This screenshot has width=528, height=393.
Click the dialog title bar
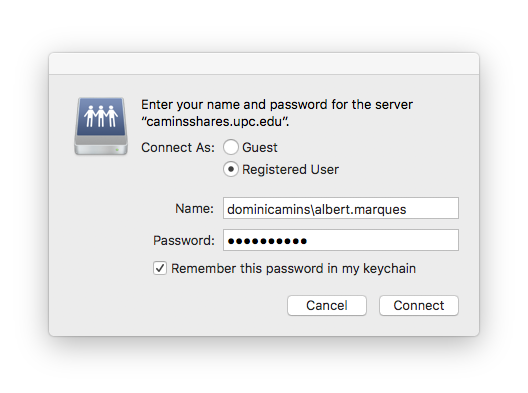click(x=264, y=64)
